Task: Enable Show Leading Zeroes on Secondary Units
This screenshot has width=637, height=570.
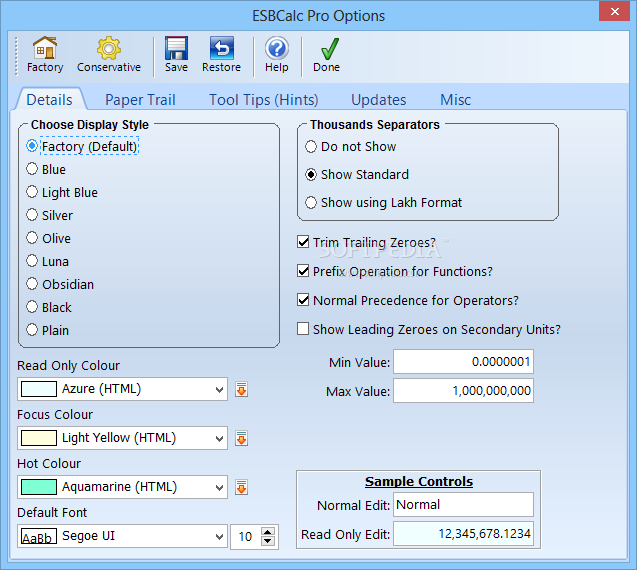Action: 303,329
